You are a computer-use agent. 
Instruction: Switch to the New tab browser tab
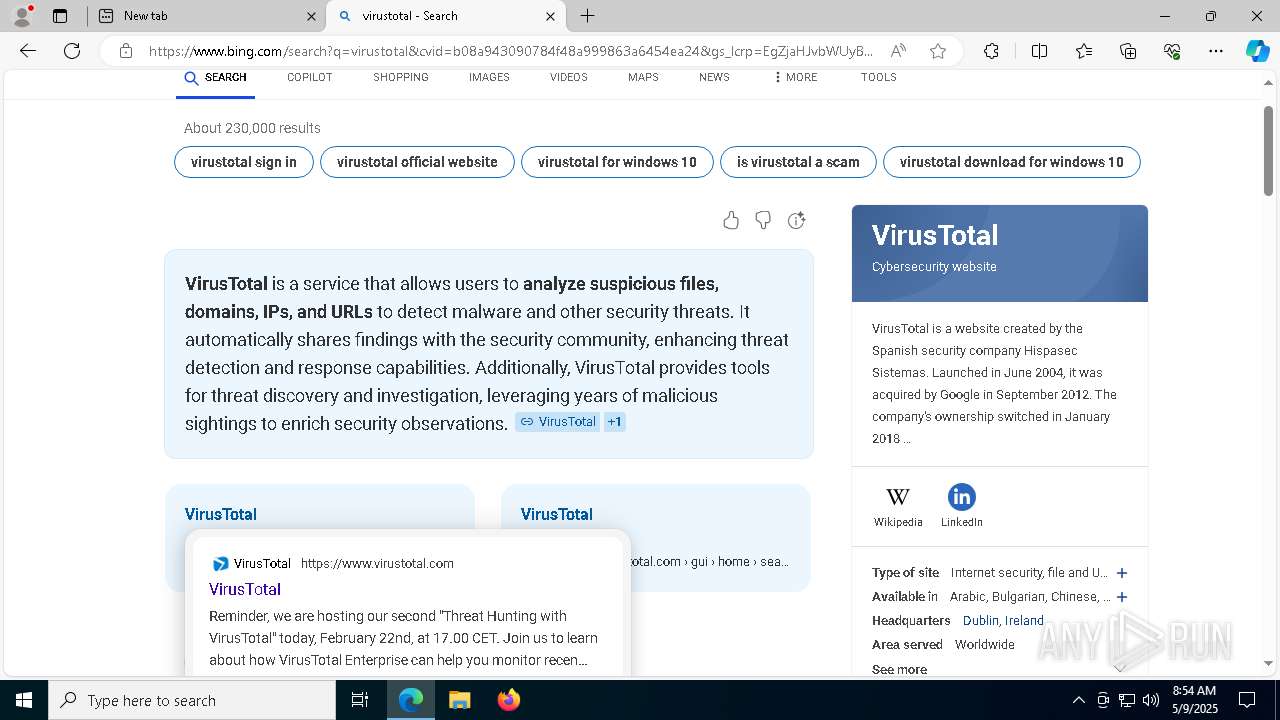click(206, 16)
